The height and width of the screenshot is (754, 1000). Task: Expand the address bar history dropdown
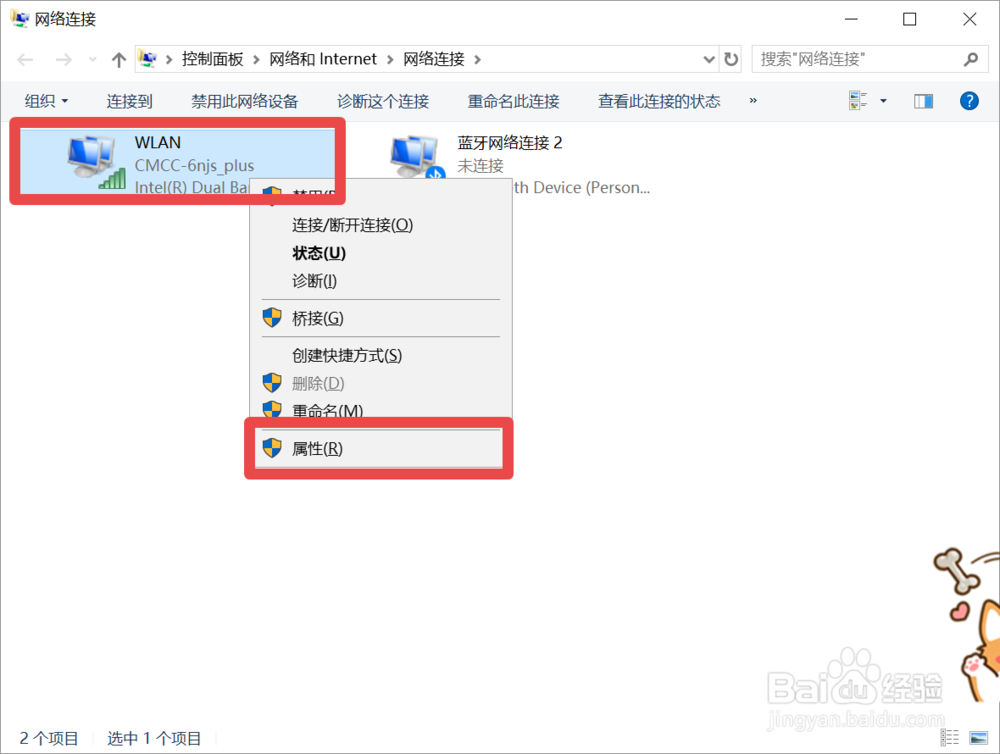(709, 59)
